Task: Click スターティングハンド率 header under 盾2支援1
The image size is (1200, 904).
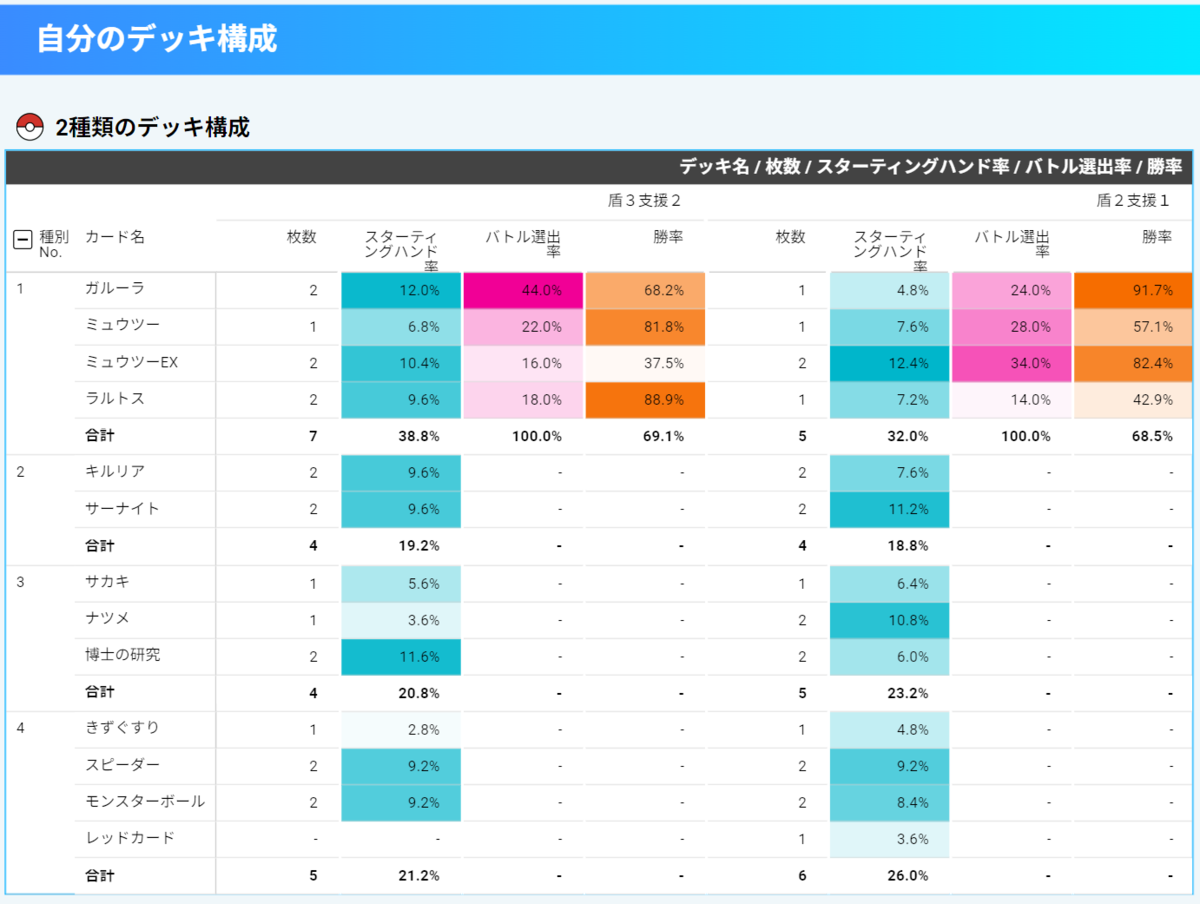Action: pos(890,251)
